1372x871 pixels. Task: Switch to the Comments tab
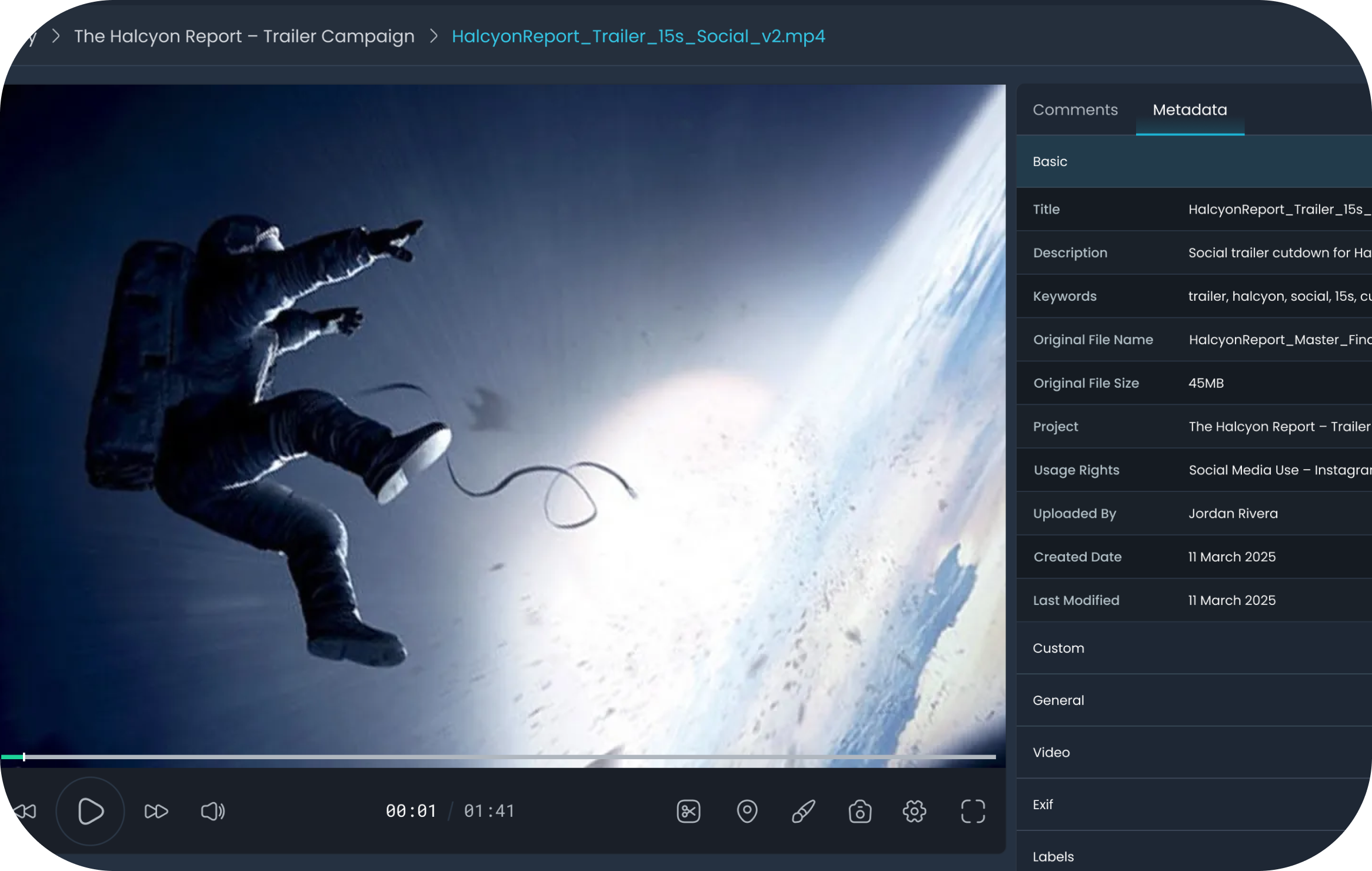(1075, 110)
